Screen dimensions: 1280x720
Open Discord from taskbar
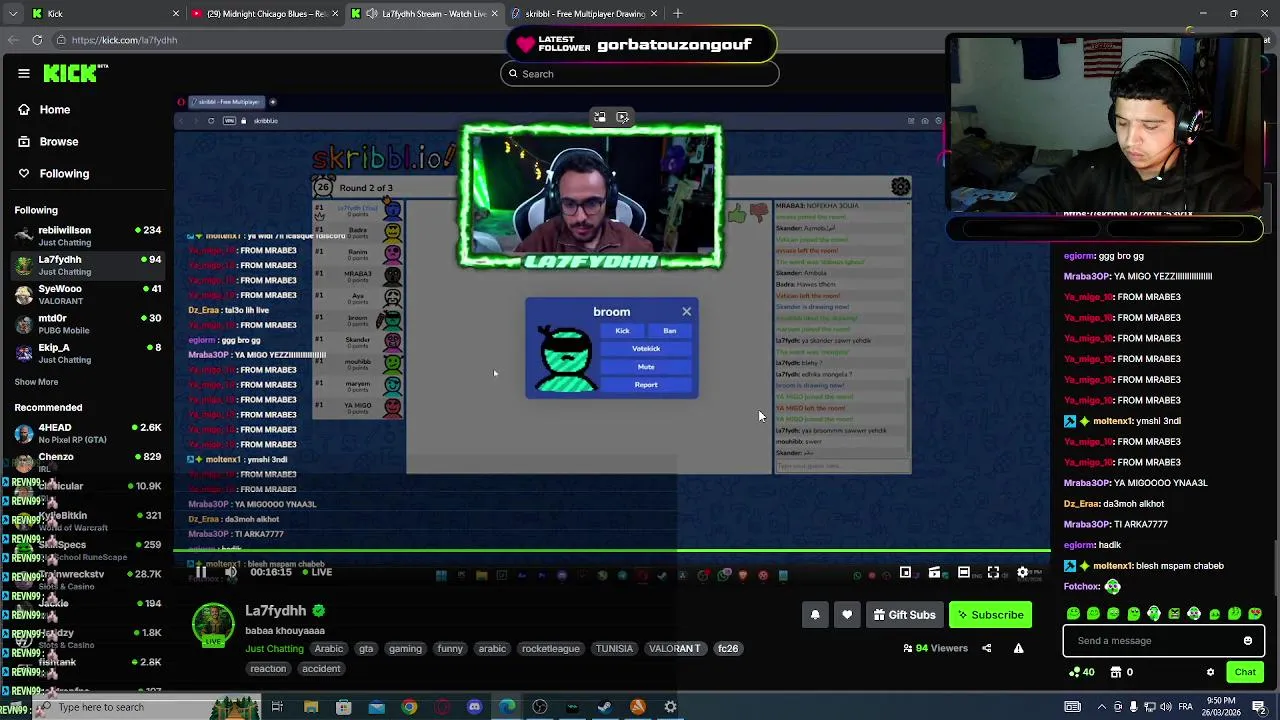pos(474,707)
